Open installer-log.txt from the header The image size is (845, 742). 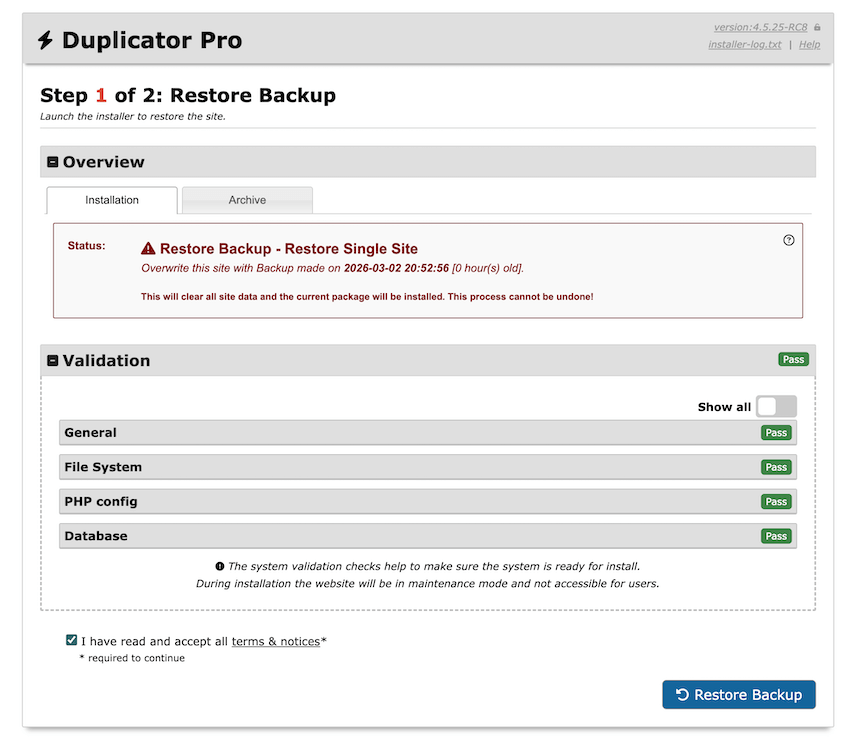tap(745, 44)
